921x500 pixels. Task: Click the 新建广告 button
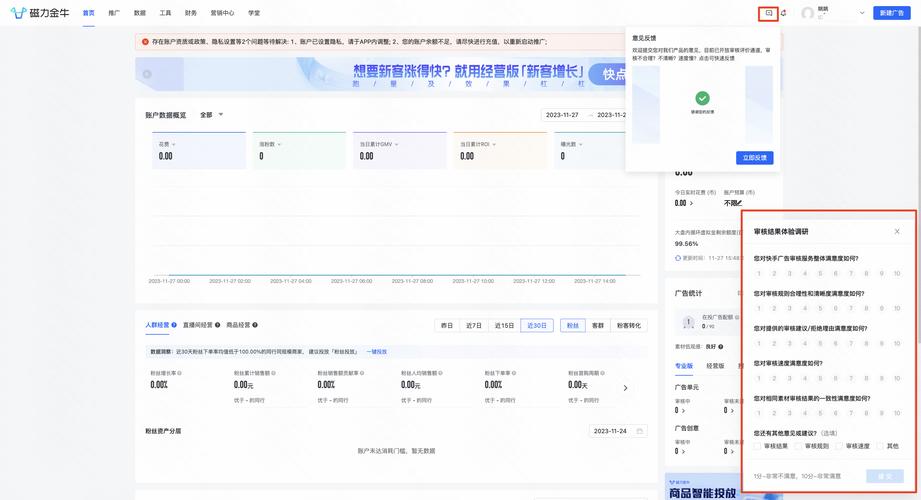(892, 13)
